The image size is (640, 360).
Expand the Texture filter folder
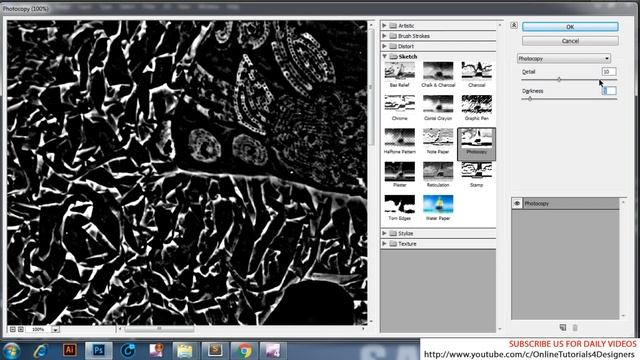pyautogui.click(x=384, y=244)
